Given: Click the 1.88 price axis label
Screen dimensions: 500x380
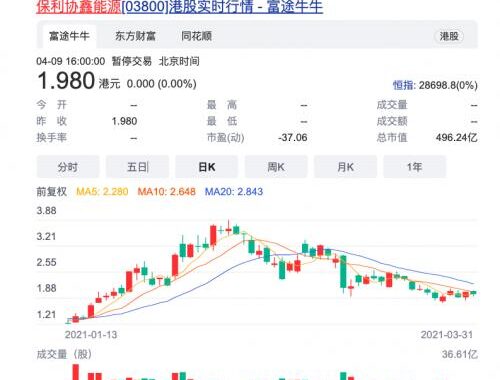Looking at the screenshot, I should (x=46, y=288).
